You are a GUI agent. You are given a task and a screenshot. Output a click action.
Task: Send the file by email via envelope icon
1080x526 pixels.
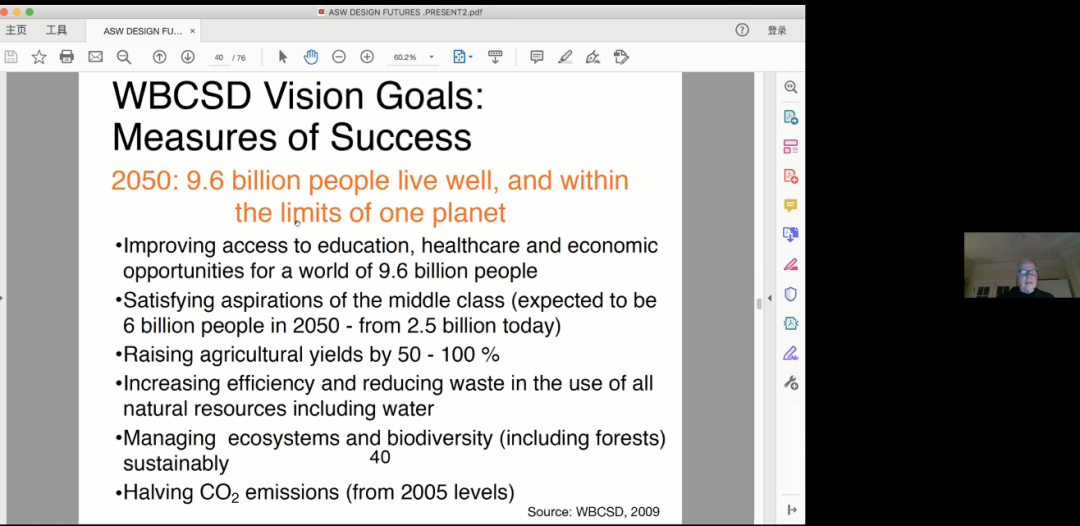[95, 57]
